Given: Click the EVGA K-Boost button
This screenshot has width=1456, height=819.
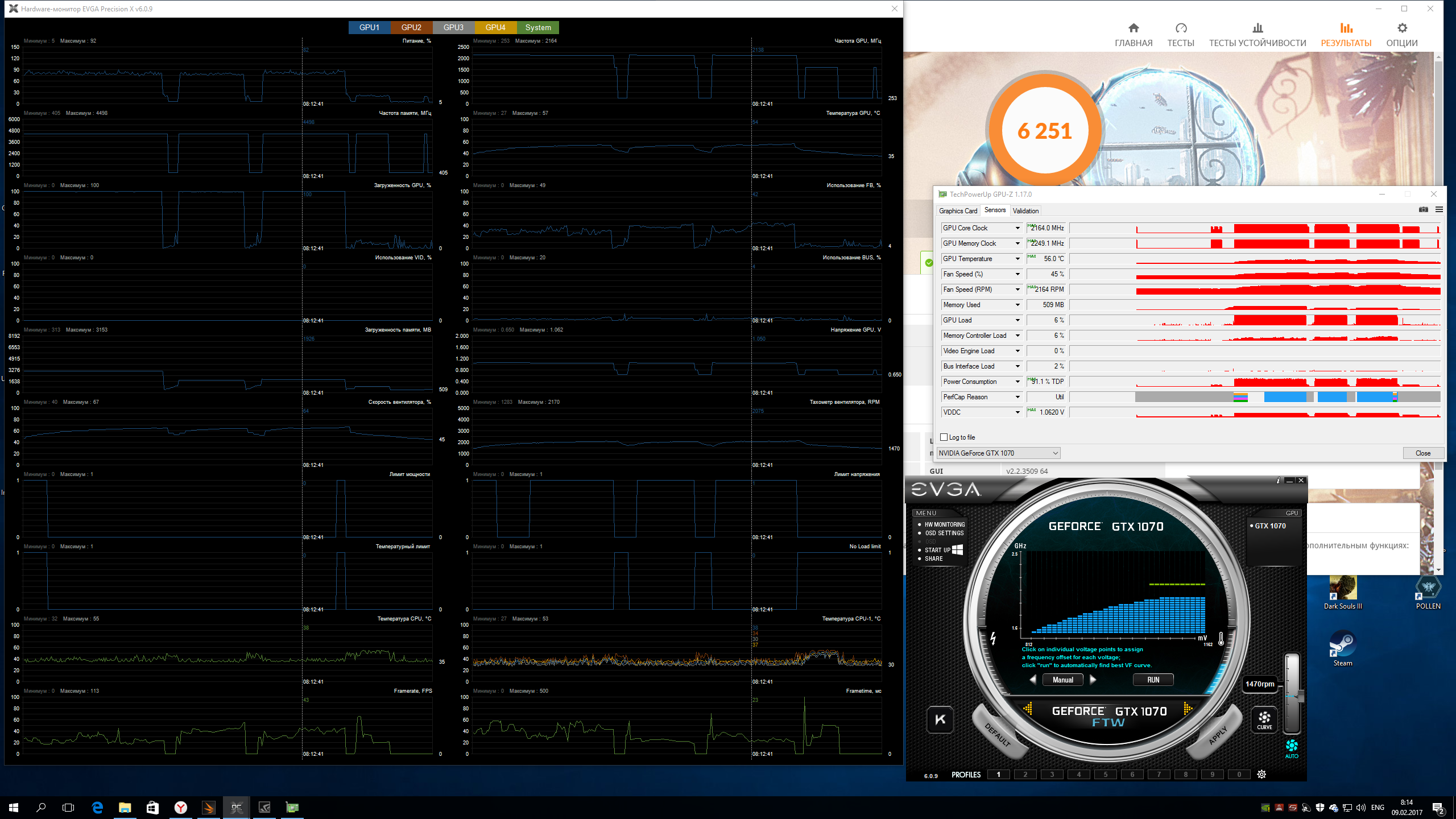Looking at the screenshot, I should point(940,719).
